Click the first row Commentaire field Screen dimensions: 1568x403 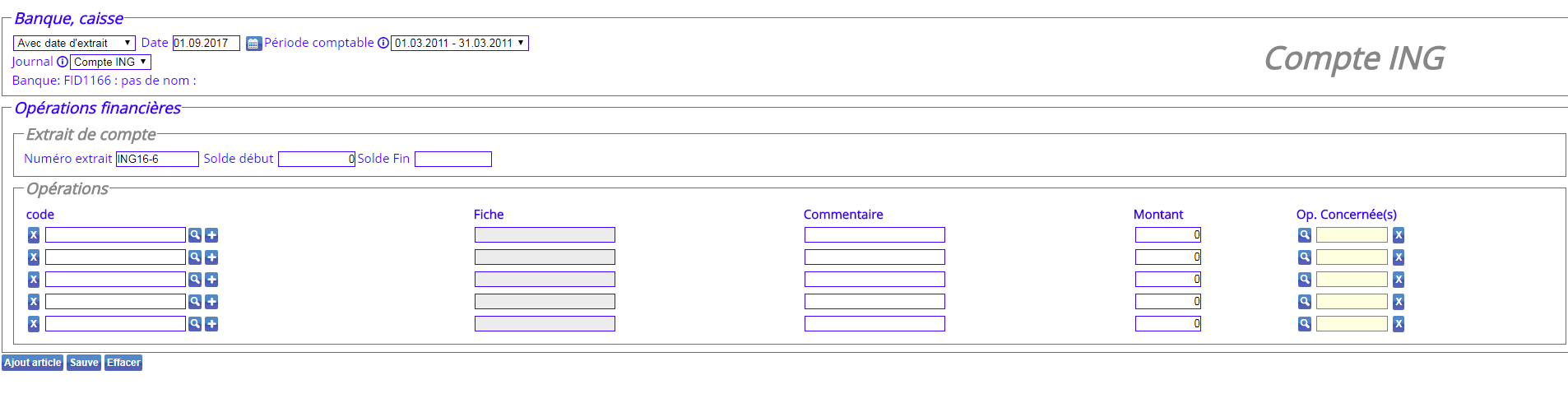click(x=874, y=235)
